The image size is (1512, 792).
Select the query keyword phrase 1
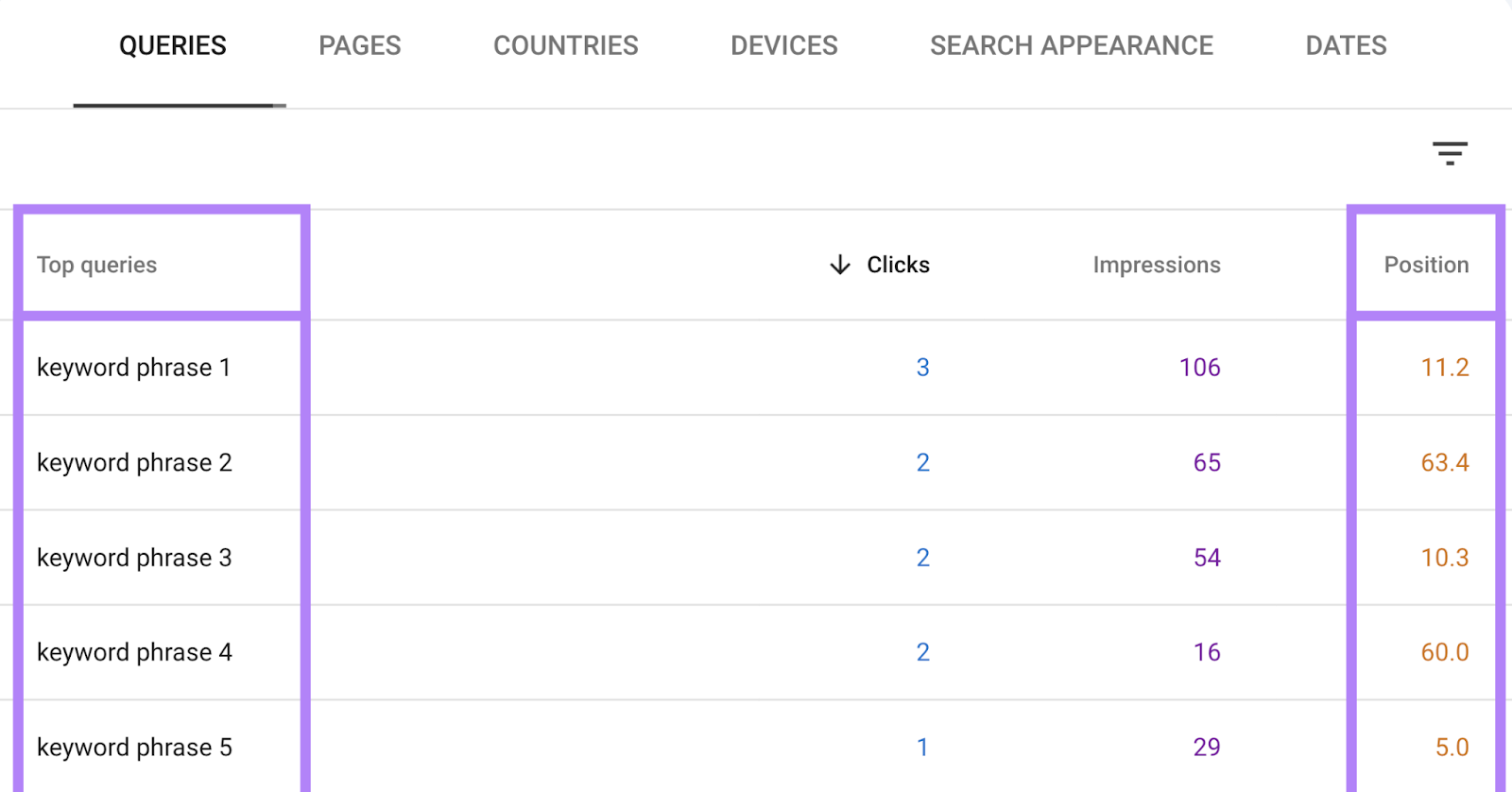[133, 368]
